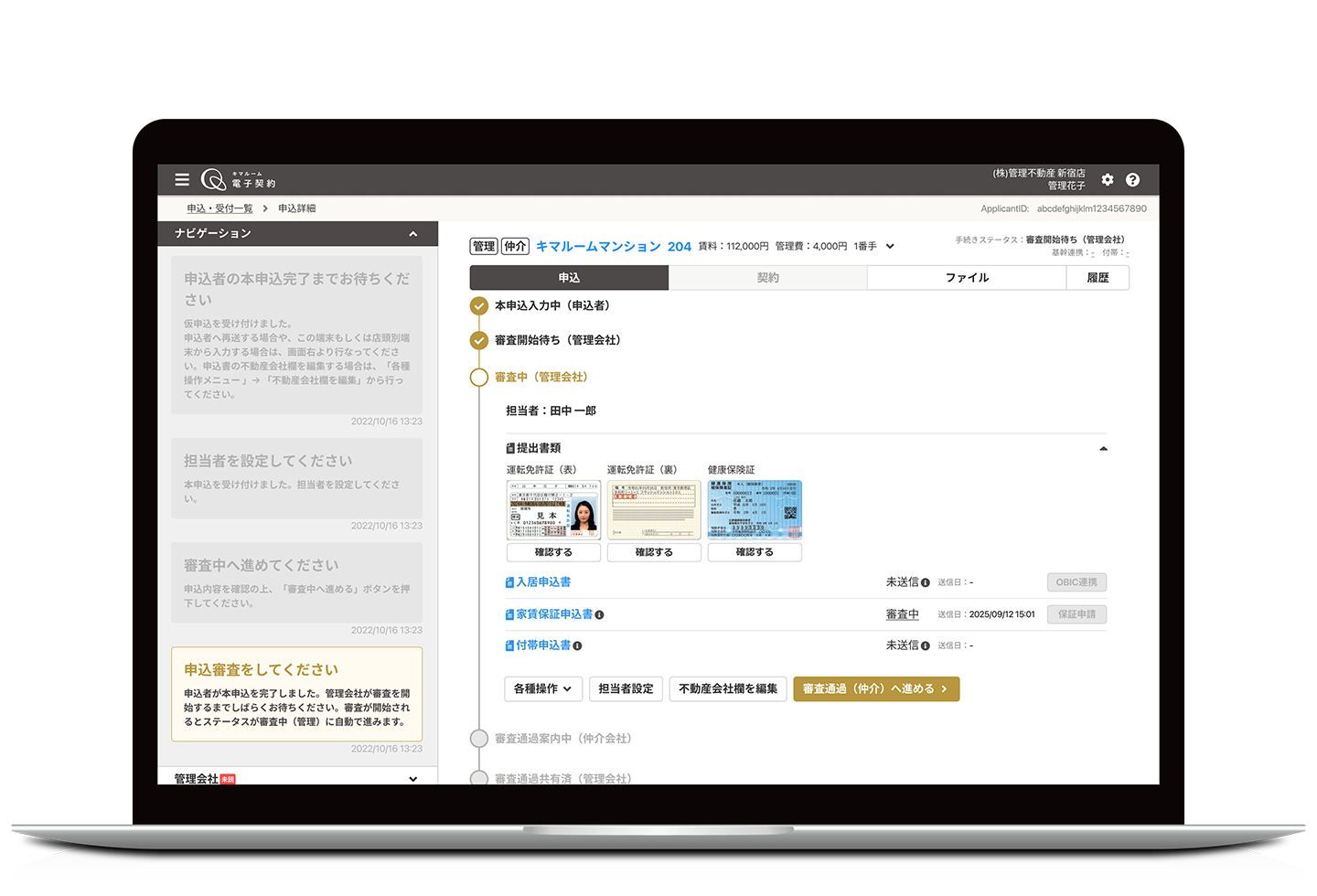Open the 健康保険証 thumbnail image
The width and height of the screenshot is (1317, 896).
[x=755, y=510]
